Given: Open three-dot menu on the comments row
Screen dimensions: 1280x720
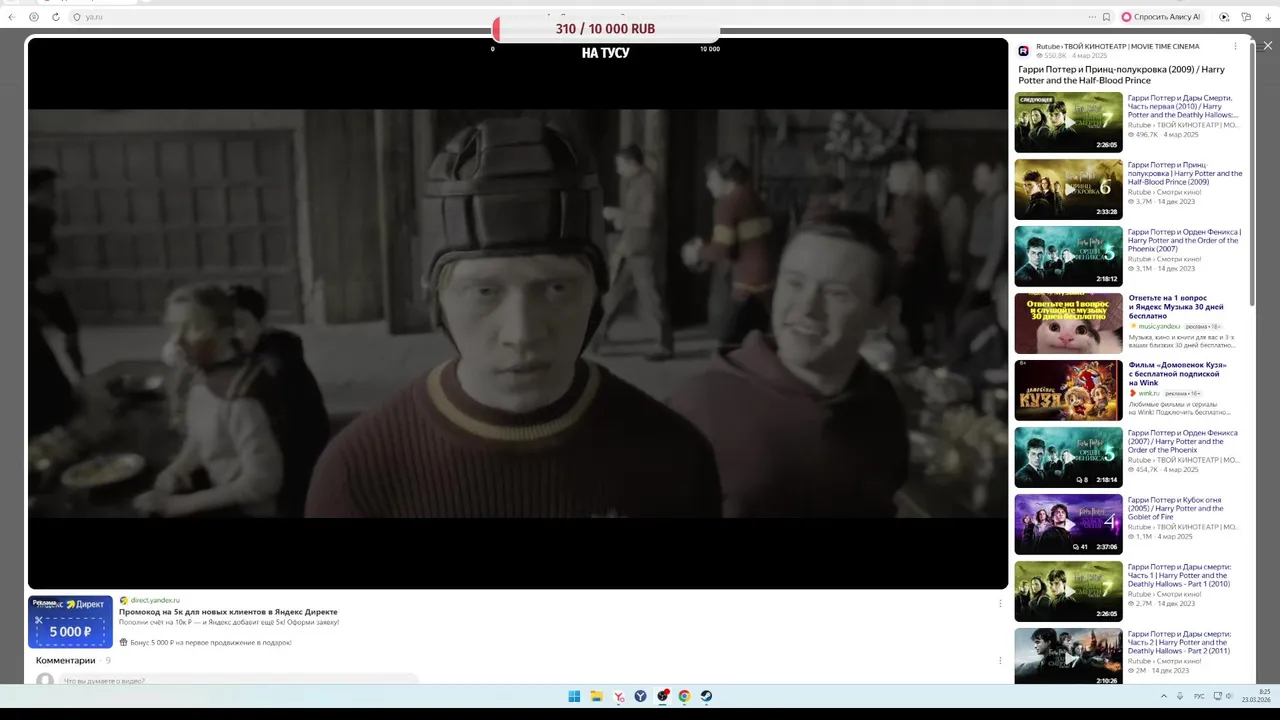Looking at the screenshot, I should (x=1000, y=660).
